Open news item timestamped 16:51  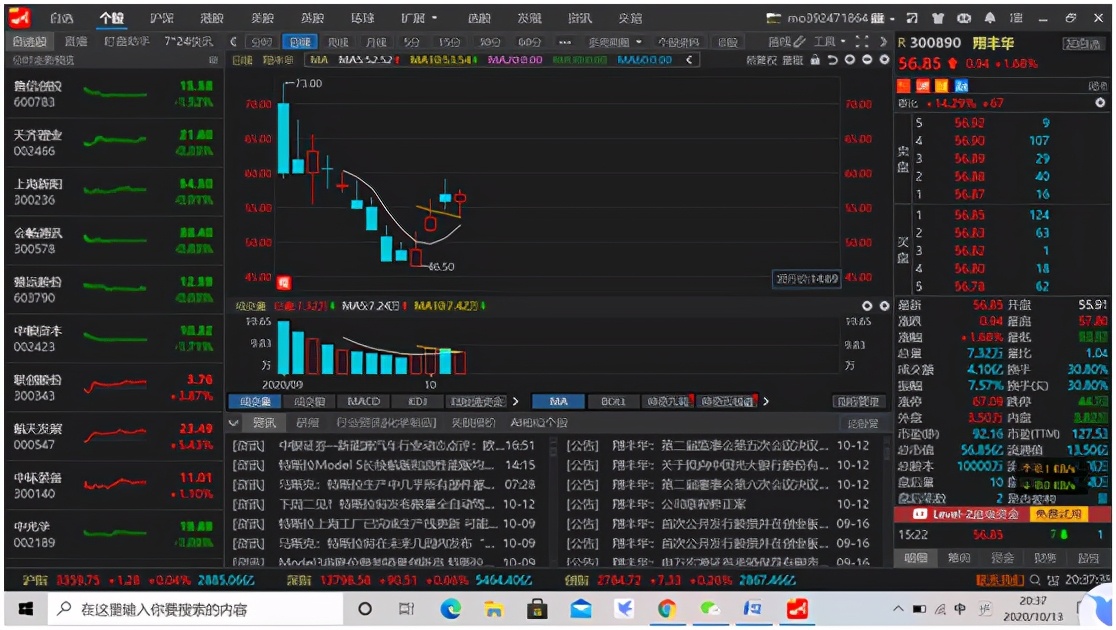(x=384, y=446)
